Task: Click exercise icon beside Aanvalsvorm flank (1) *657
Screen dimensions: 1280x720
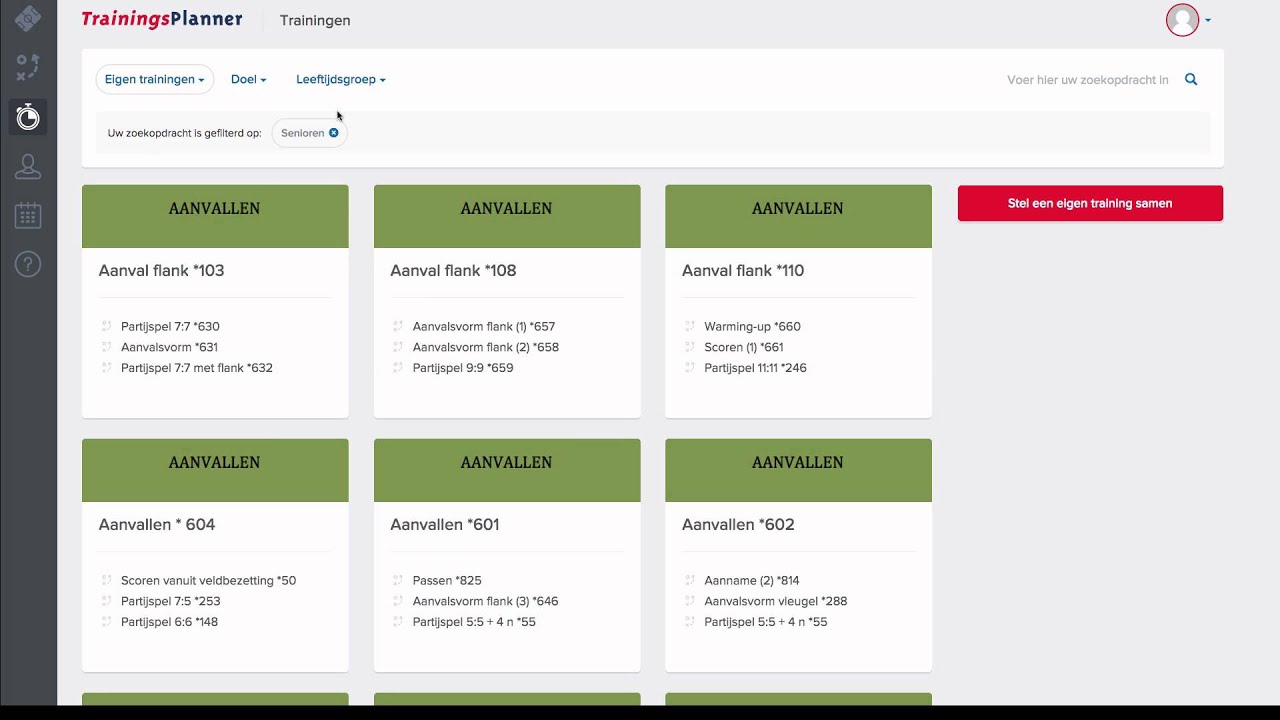Action: coord(398,327)
